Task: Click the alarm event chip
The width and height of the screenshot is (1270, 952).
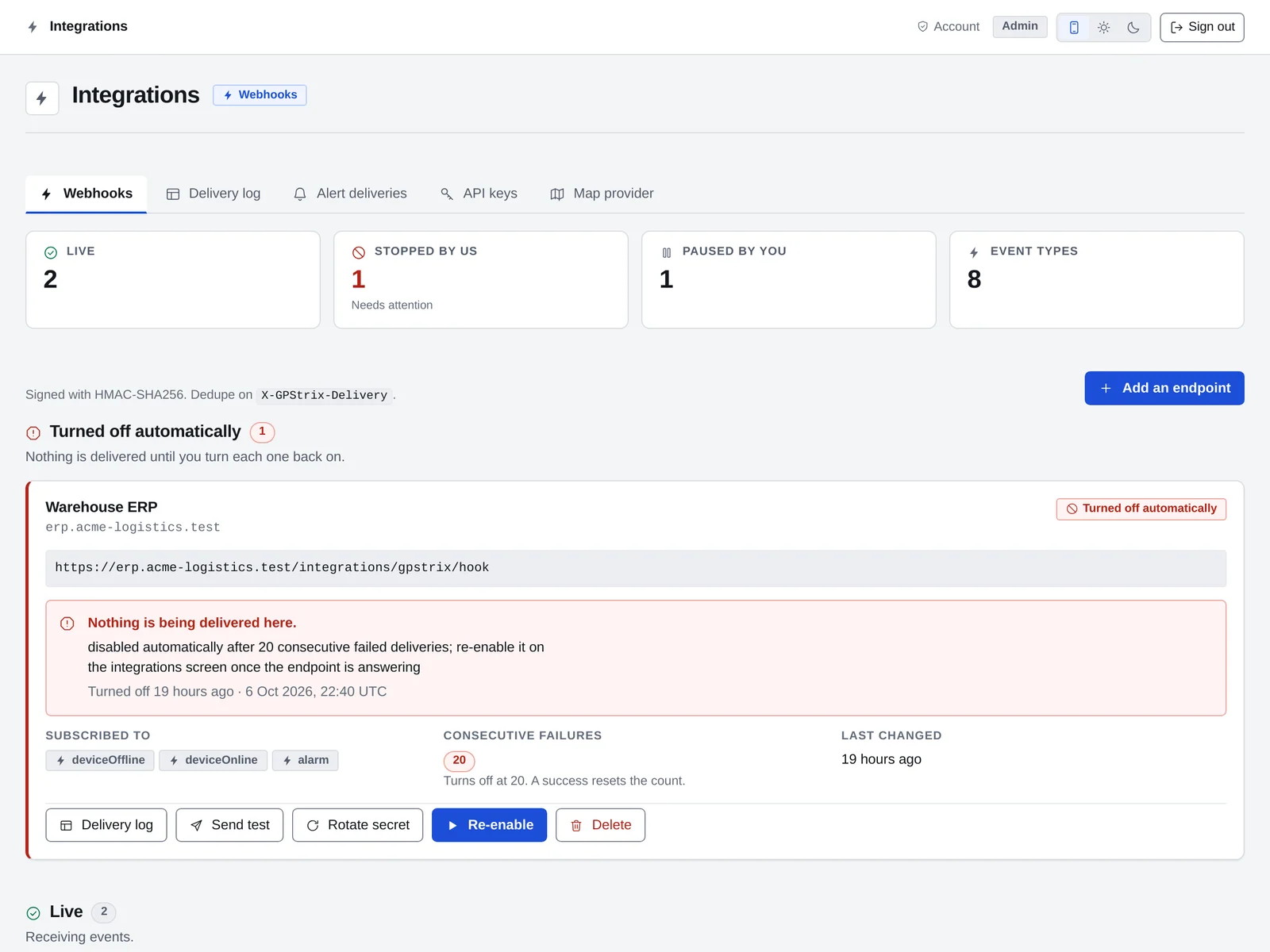Action: 306,760
